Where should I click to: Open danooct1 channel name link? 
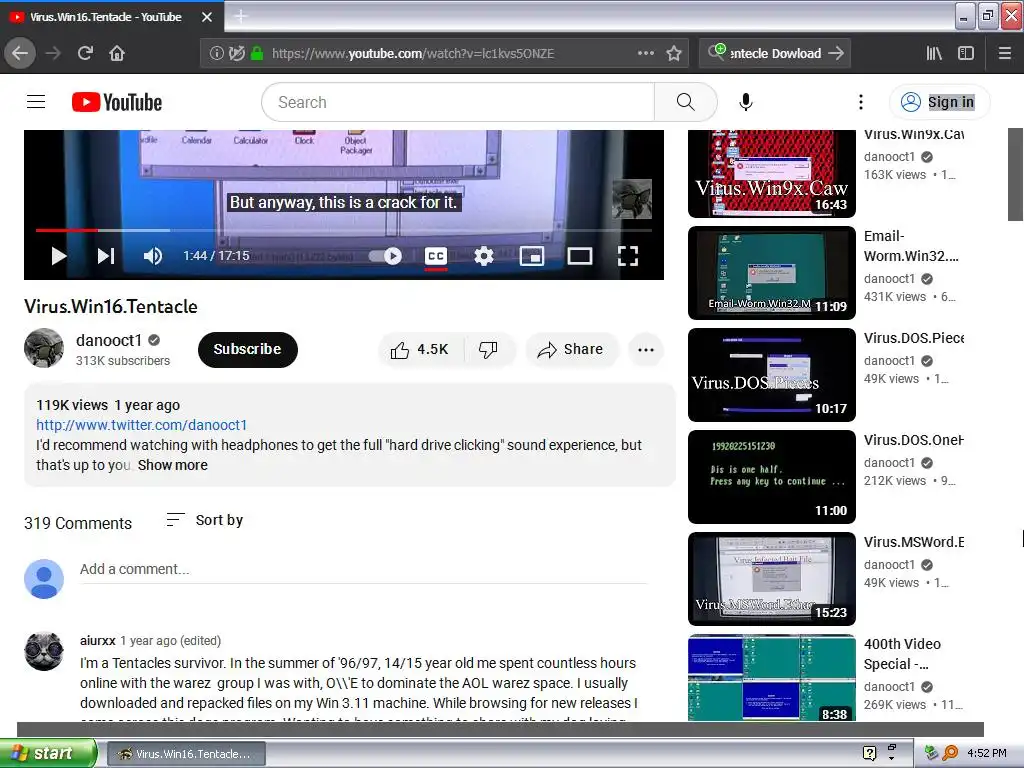pos(108,340)
